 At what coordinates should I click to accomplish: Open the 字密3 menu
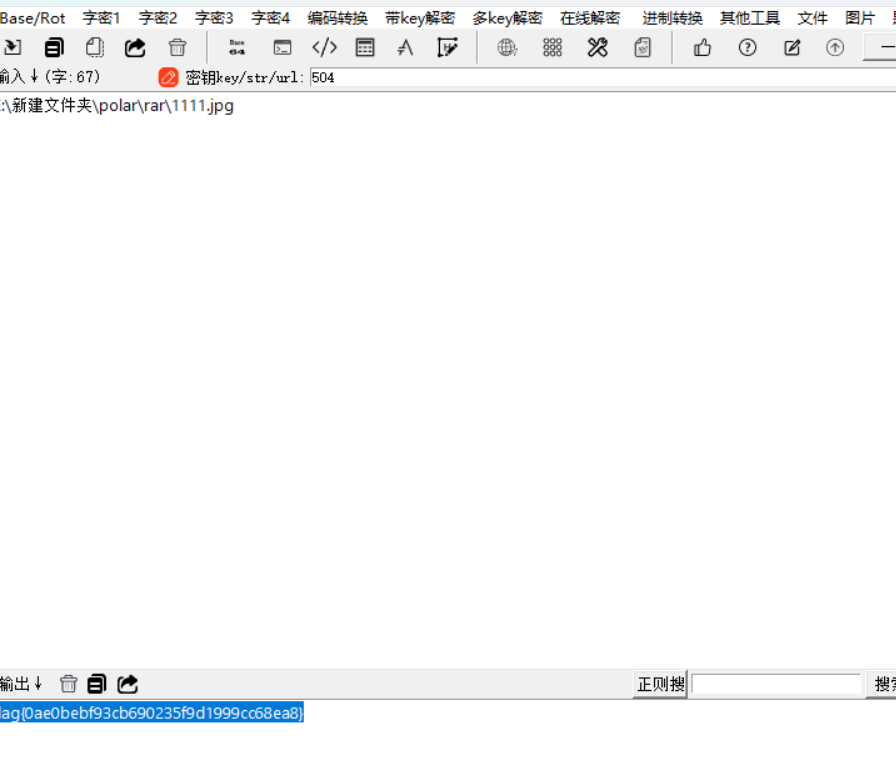click(214, 18)
